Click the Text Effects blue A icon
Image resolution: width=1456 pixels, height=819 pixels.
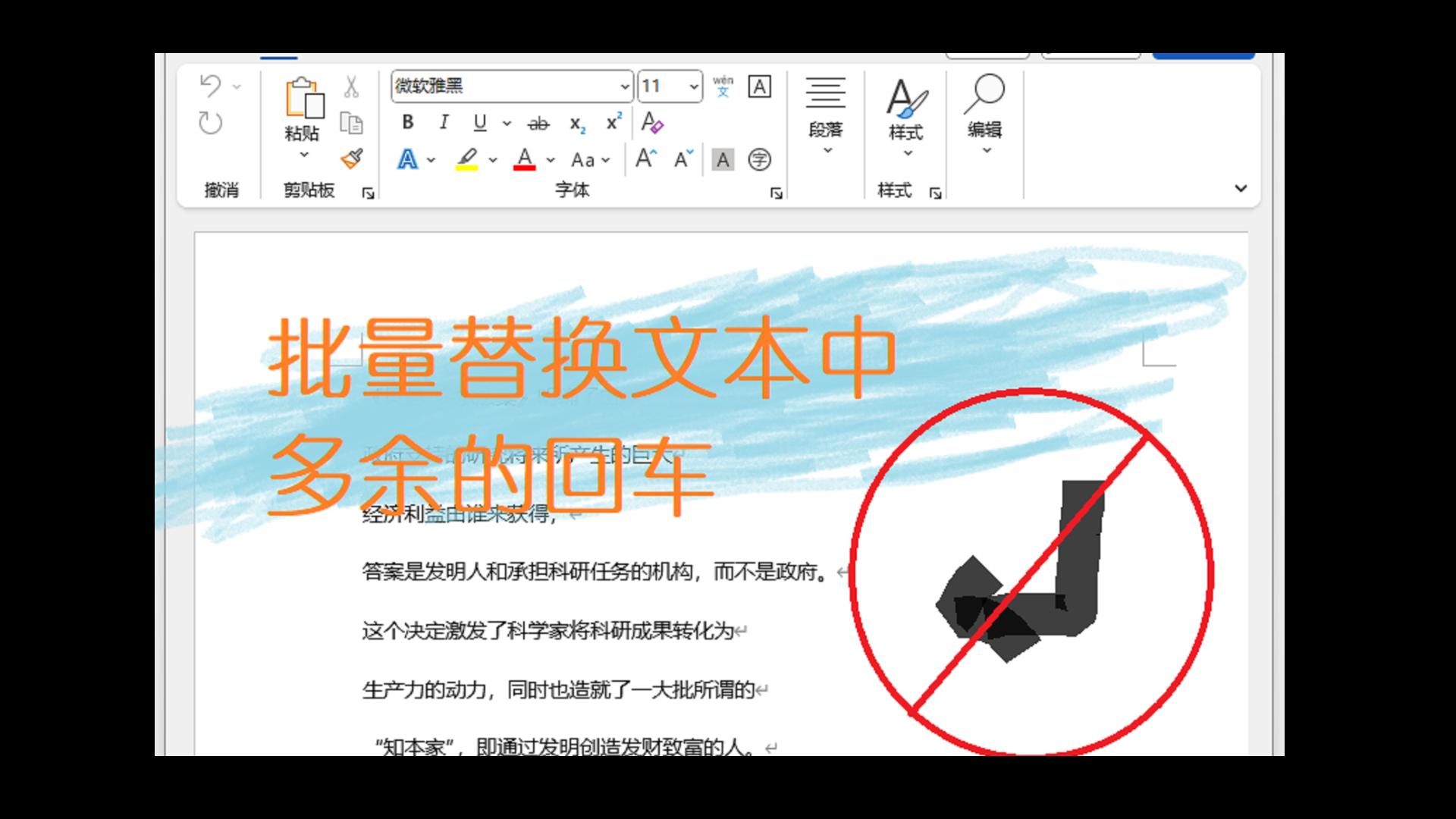pyautogui.click(x=408, y=159)
